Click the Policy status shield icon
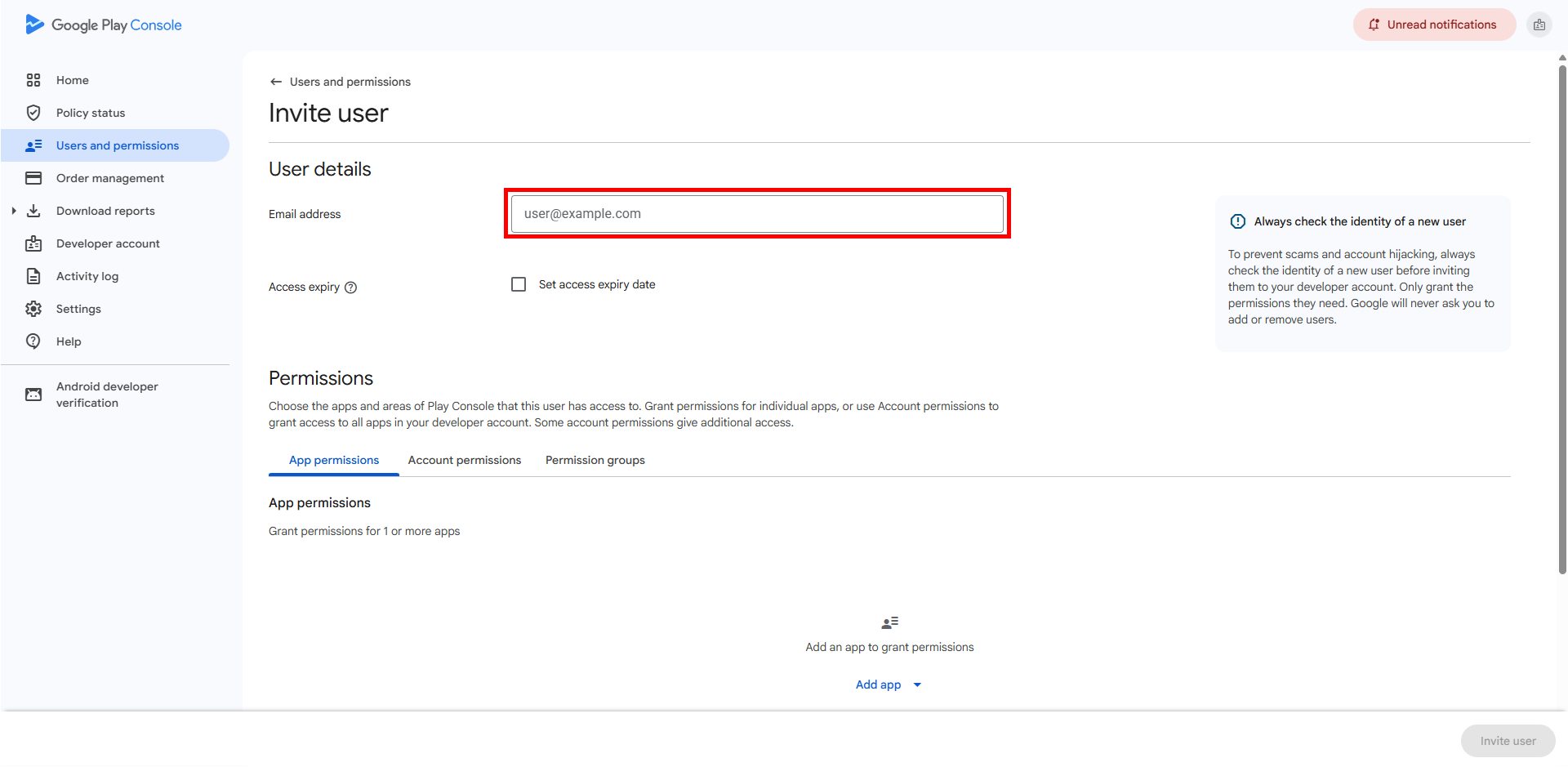 click(33, 113)
